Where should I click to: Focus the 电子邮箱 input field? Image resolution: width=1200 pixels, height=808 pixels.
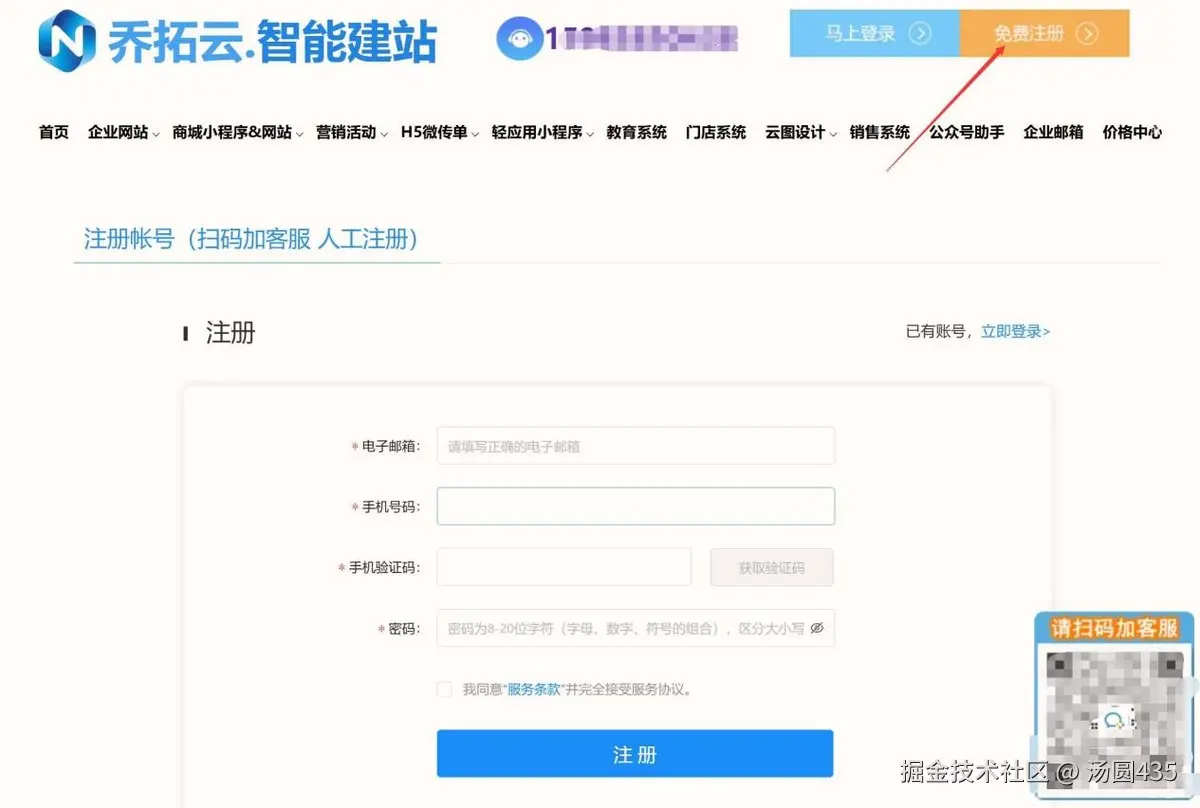pos(635,446)
